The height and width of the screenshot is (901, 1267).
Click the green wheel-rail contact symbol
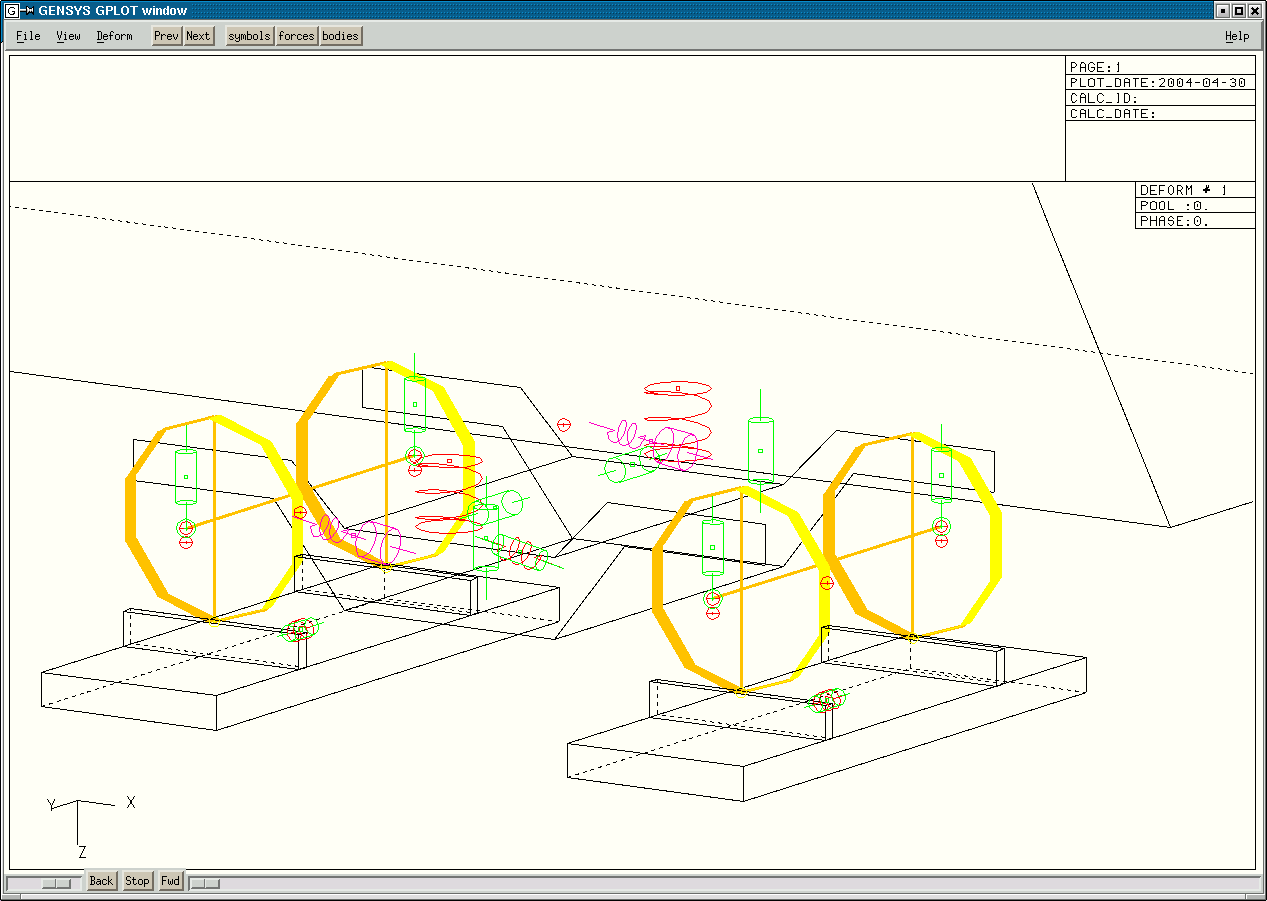(x=300, y=630)
